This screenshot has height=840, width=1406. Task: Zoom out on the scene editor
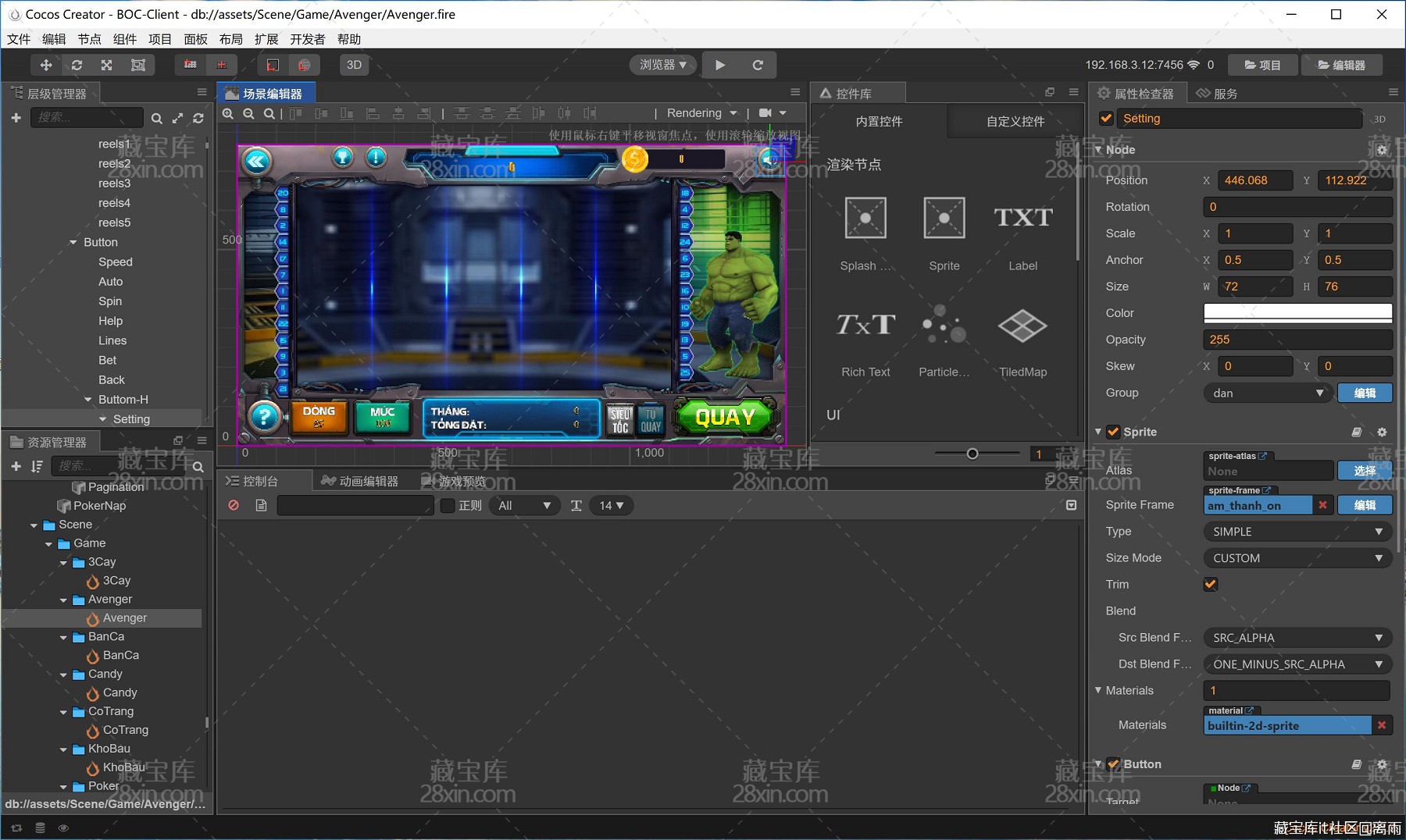click(248, 114)
